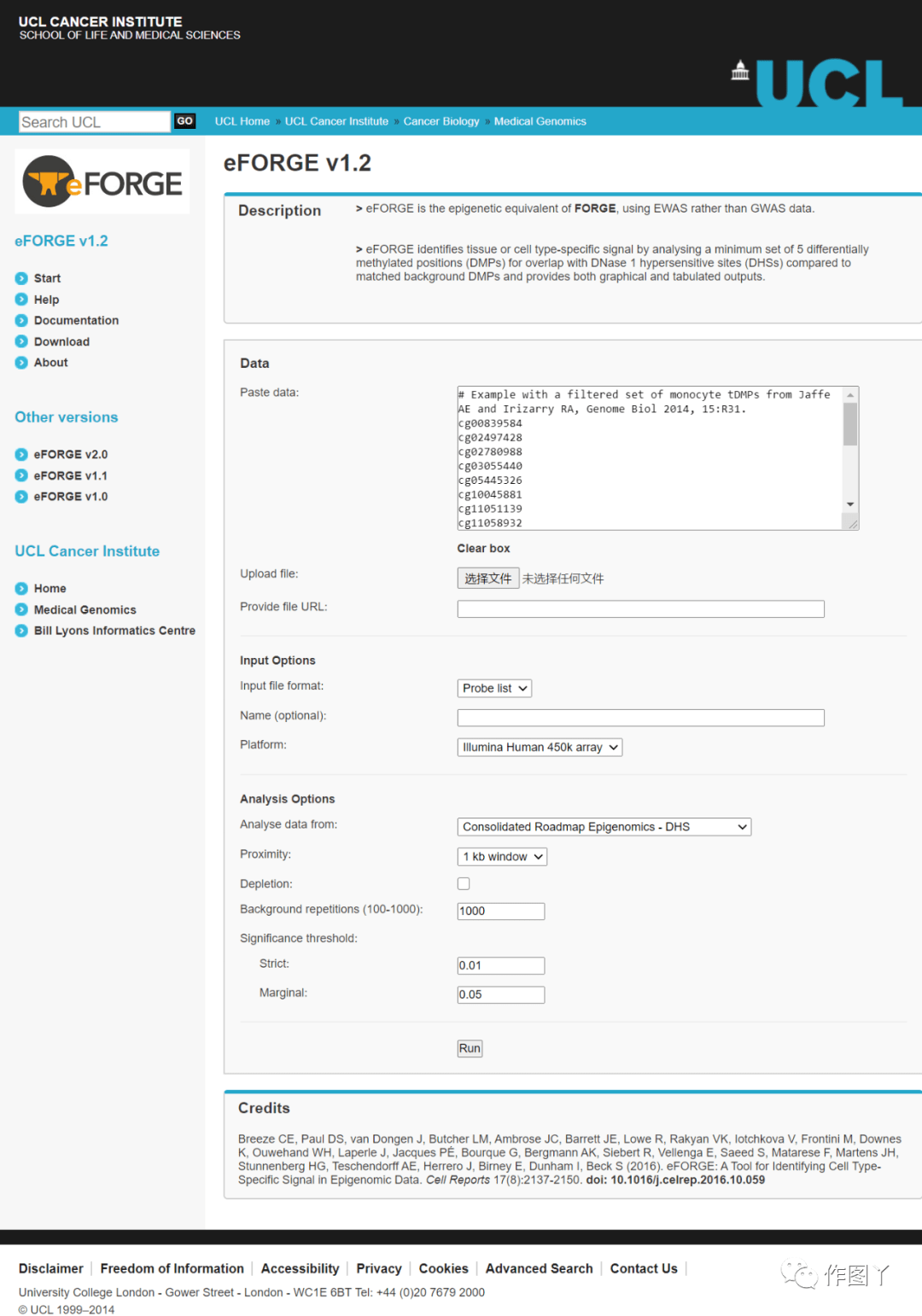The width and height of the screenshot is (922, 1316).
Task: Click the eFORGE v1.2 sidebar heading
Action: (x=61, y=241)
